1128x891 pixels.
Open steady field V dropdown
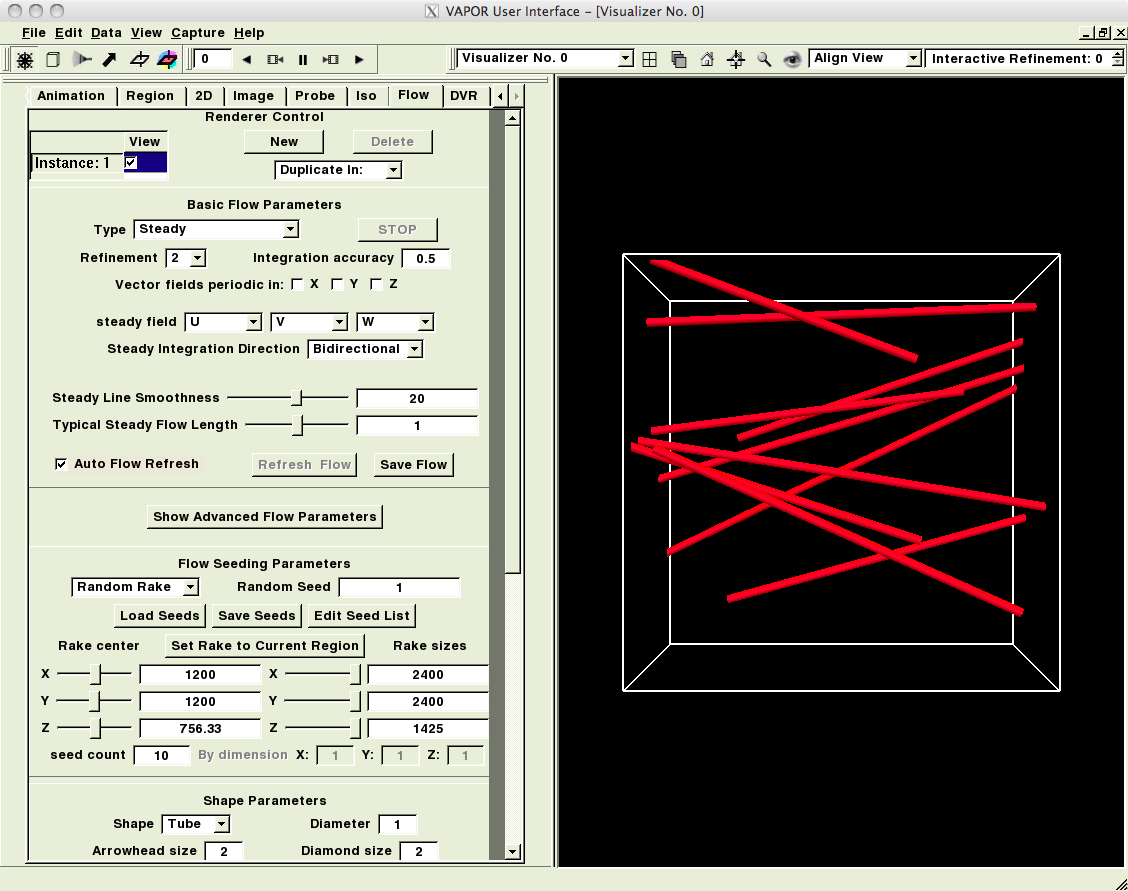[x=309, y=322]
